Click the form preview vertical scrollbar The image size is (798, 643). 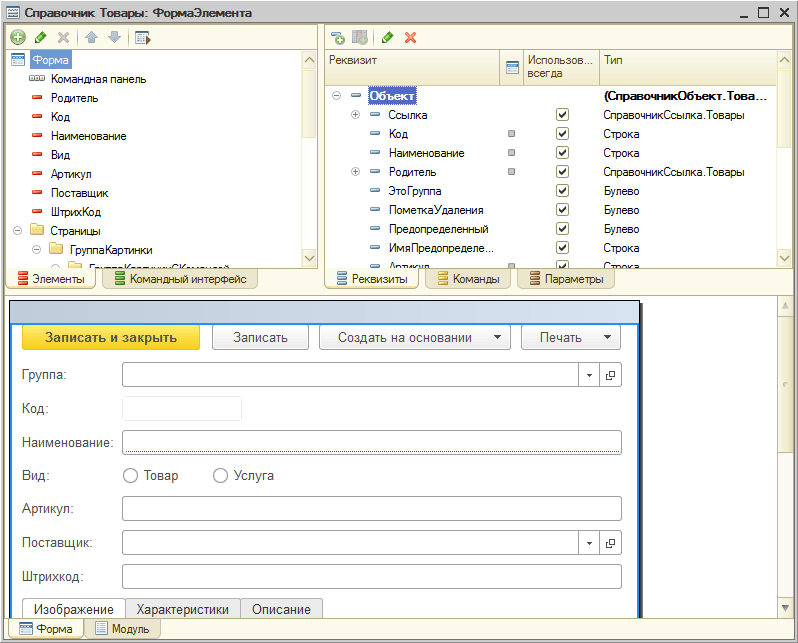(x=785, y=457)
